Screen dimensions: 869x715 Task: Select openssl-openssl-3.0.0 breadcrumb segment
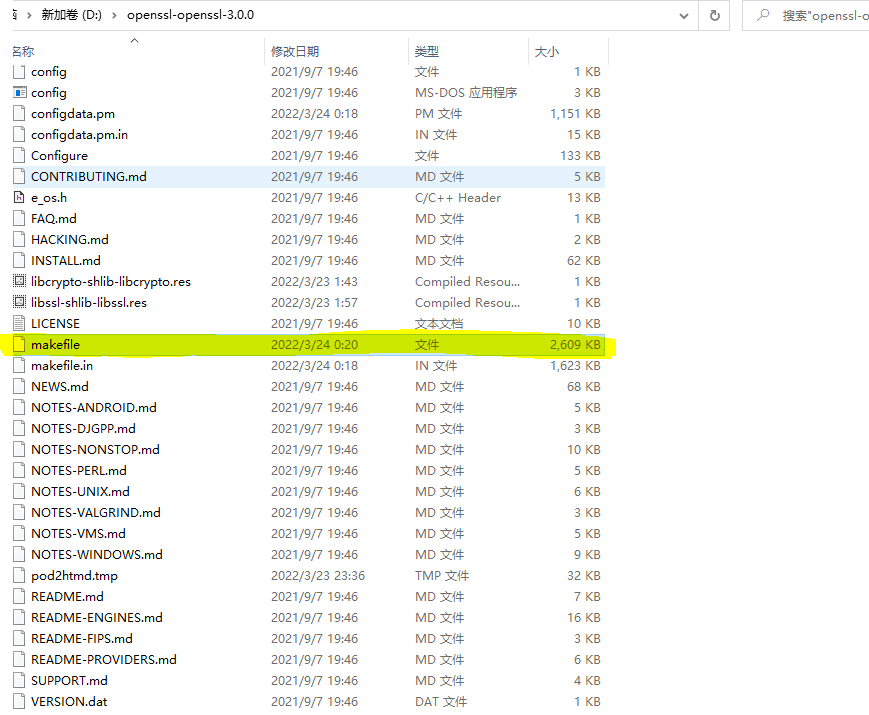[191, 15]
